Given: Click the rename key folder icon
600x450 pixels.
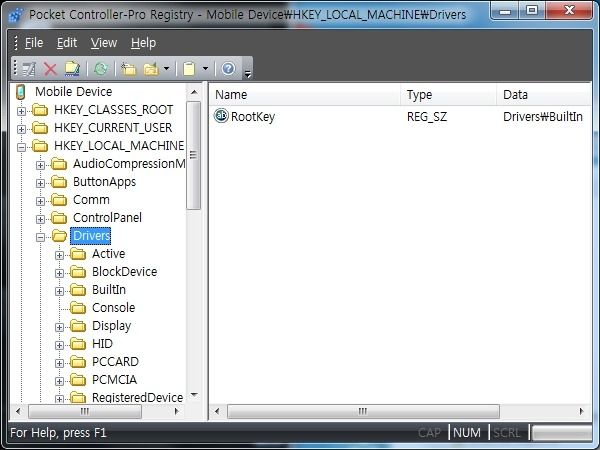Looking at the screenshot, I should 72,69.
